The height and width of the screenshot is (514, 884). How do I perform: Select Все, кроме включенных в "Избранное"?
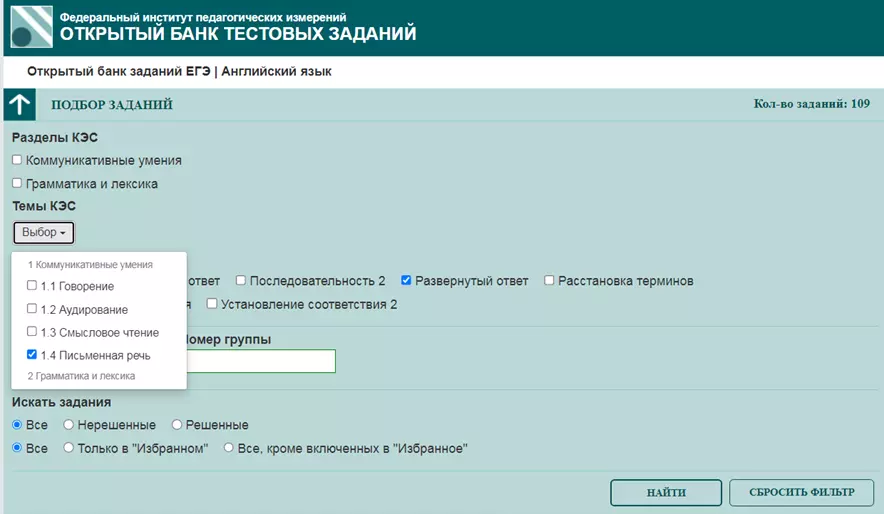(x=229, y=448)
